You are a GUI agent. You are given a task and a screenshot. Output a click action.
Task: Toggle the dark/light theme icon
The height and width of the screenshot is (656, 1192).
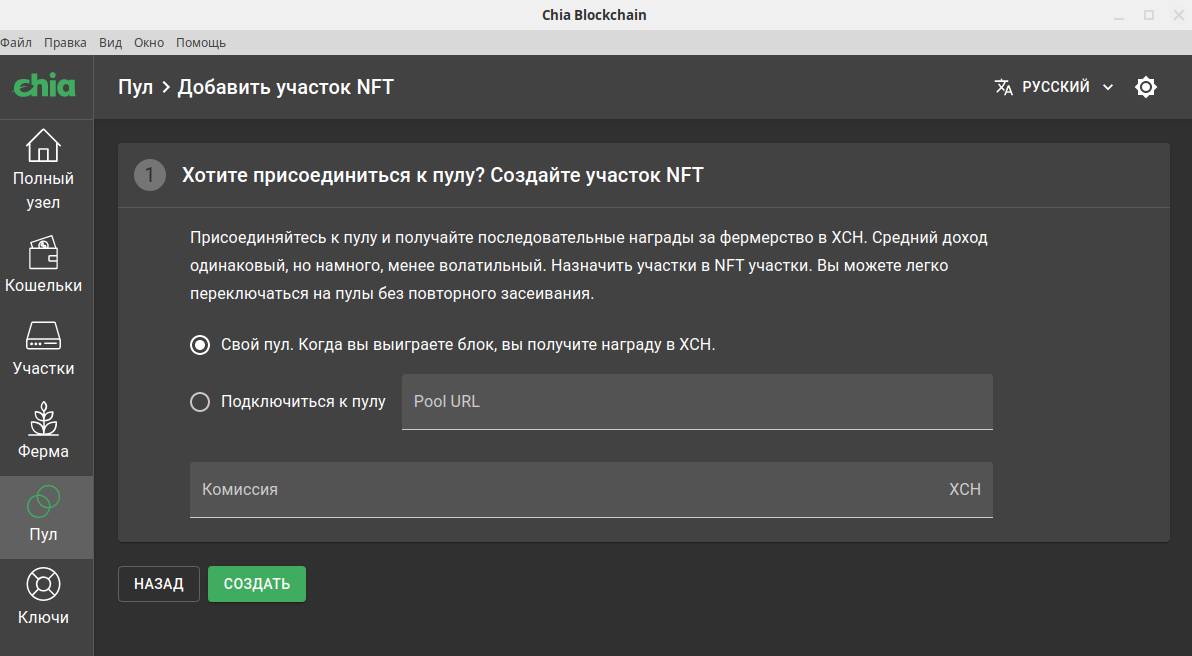[1146, 87]
